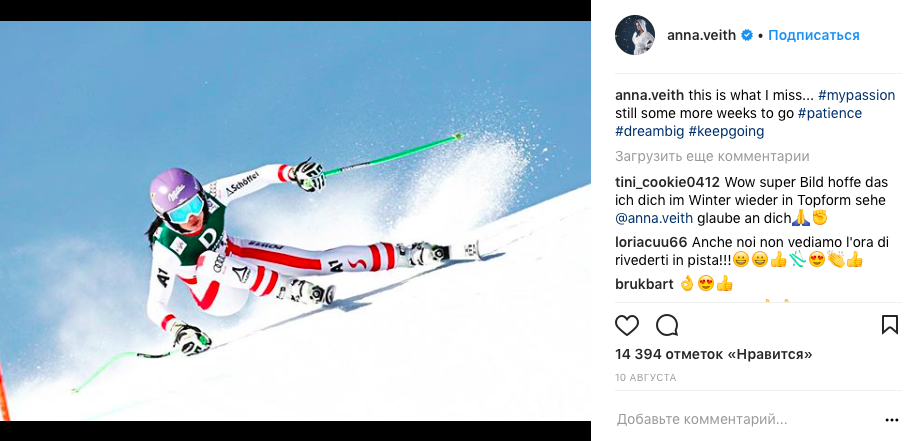
Task: Expand Загрузить еще комментарии
Action: [x=712, y=157]
